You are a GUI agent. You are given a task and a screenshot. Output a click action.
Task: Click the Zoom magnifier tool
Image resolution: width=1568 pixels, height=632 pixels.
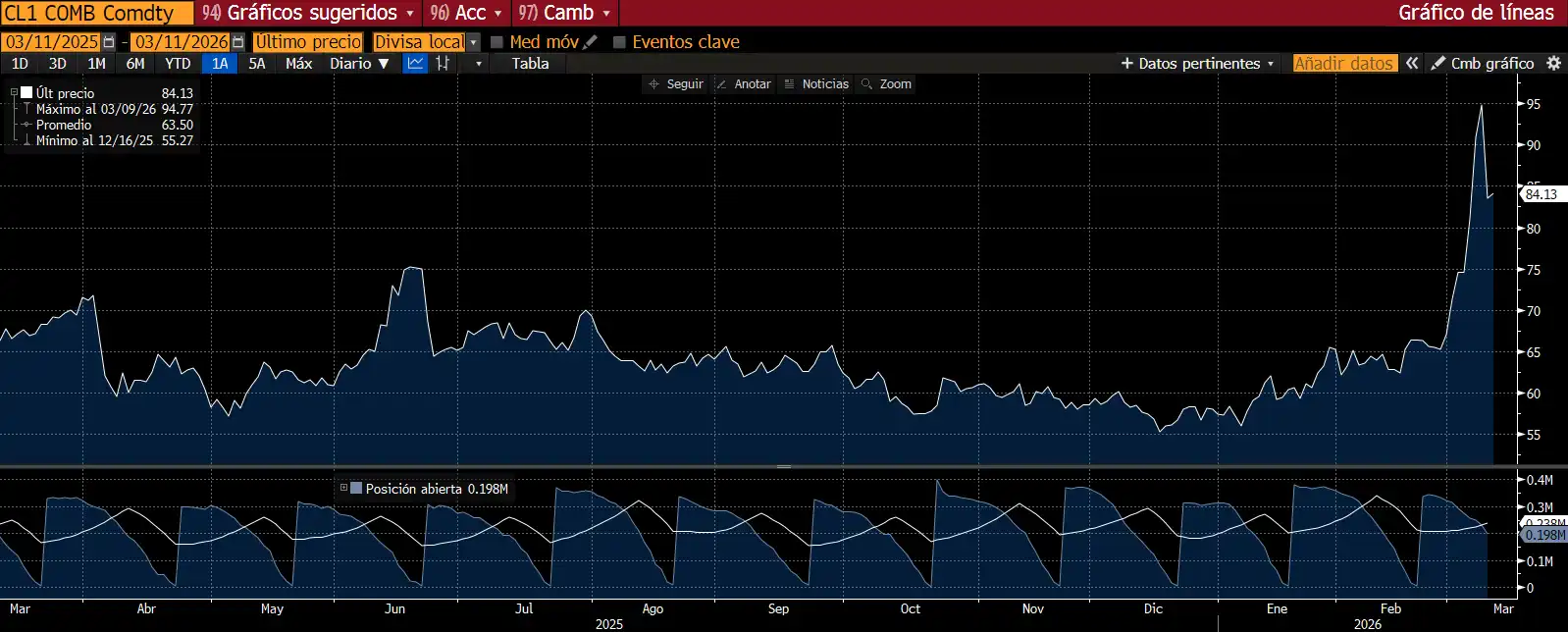coord(886,84)
